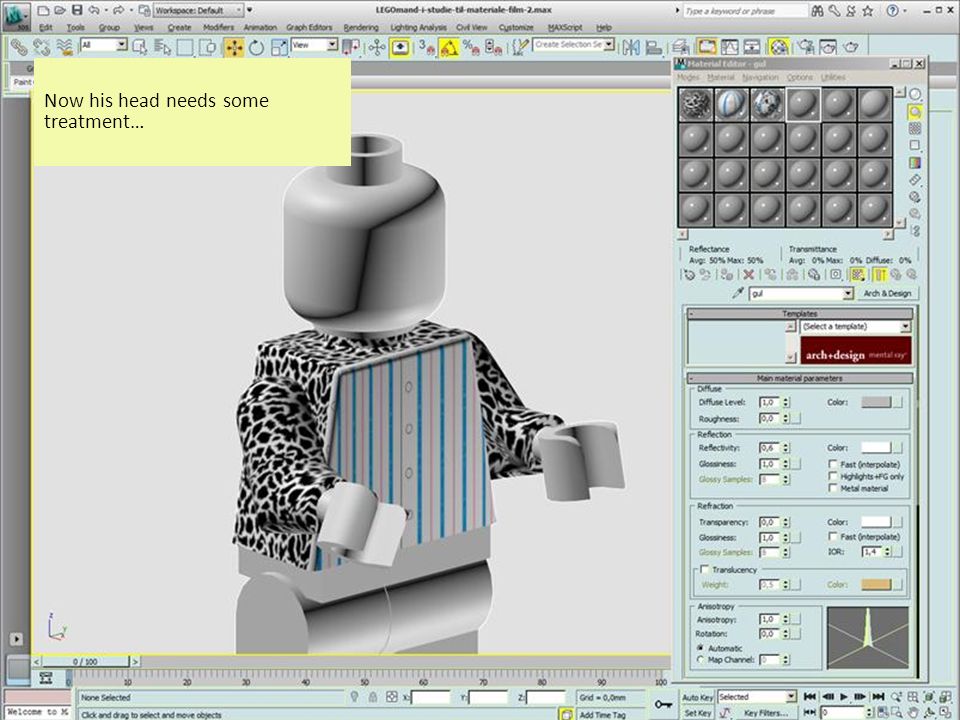Open the Curve Editor from the toolbar
This screenshot has height=720, width=960.
[x=729, y=47]
